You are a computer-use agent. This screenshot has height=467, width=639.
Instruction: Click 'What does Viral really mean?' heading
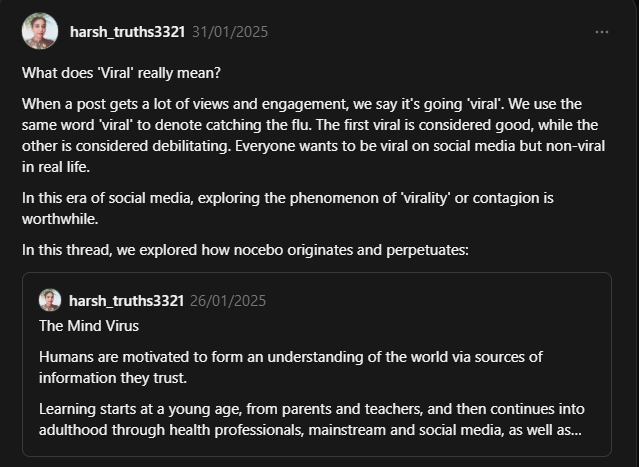click(x=121, y=73)
